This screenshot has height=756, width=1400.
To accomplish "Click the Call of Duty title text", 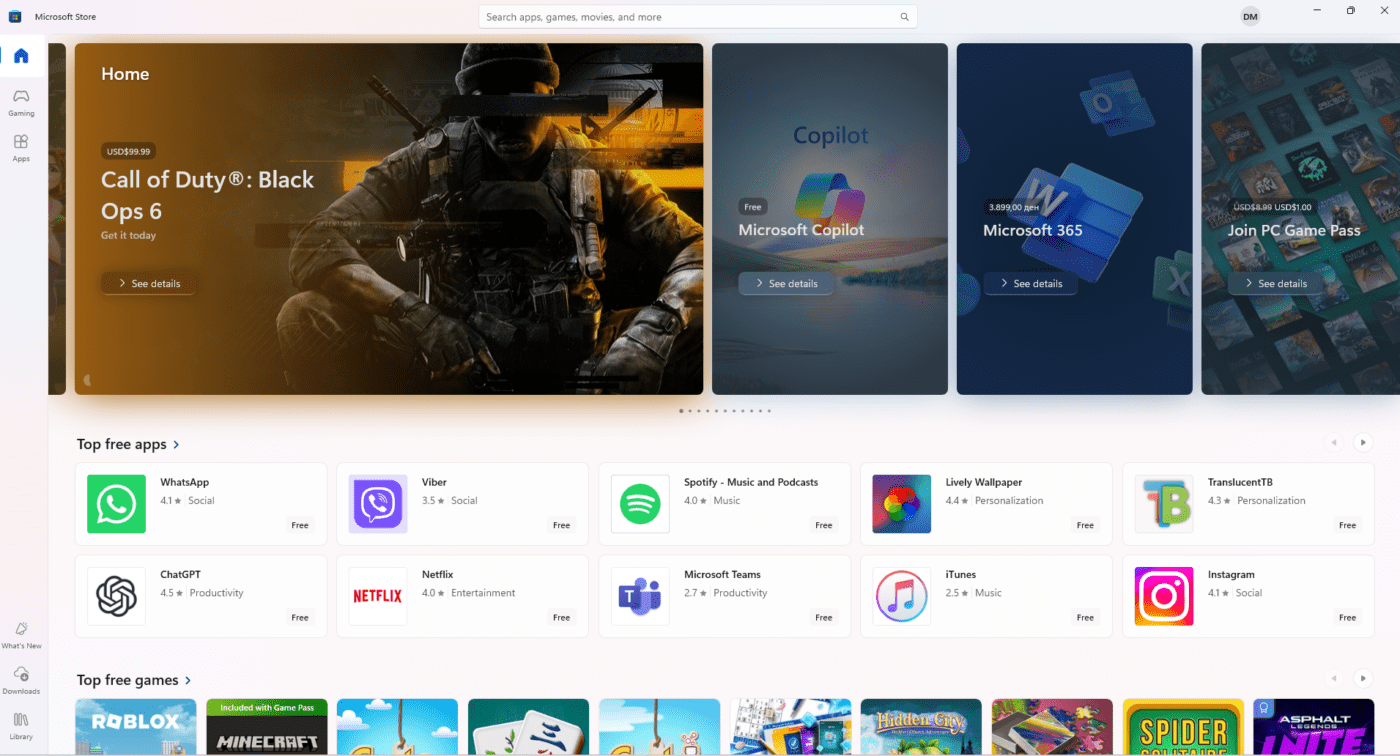I will pos(208,195).
